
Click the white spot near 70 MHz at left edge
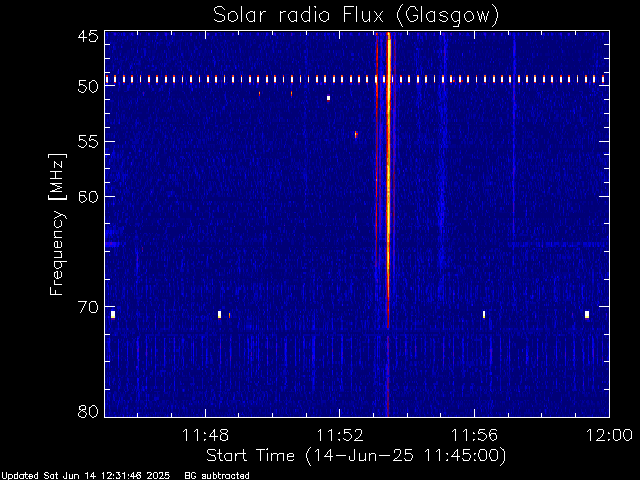click(x=113, y=314)
